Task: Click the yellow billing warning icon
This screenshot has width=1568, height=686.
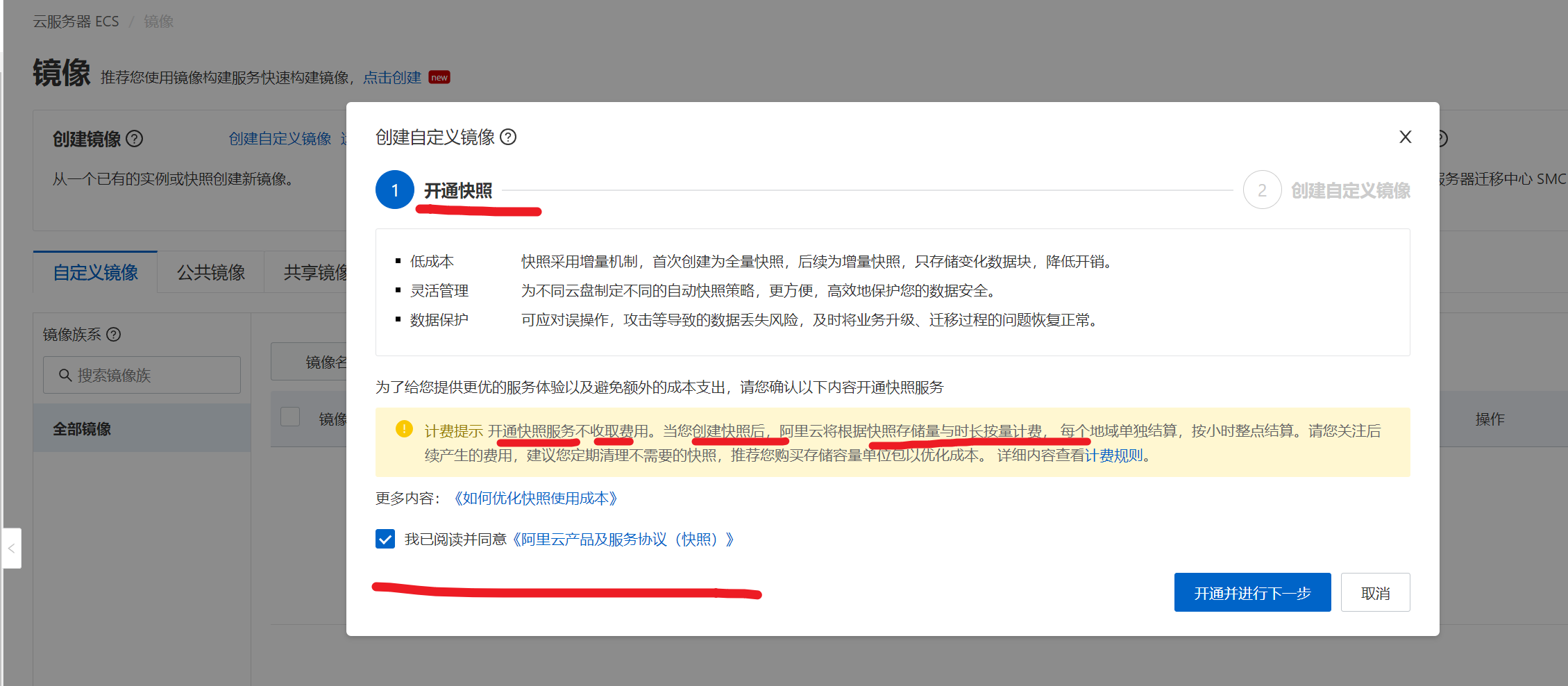Action: point(404,429)
